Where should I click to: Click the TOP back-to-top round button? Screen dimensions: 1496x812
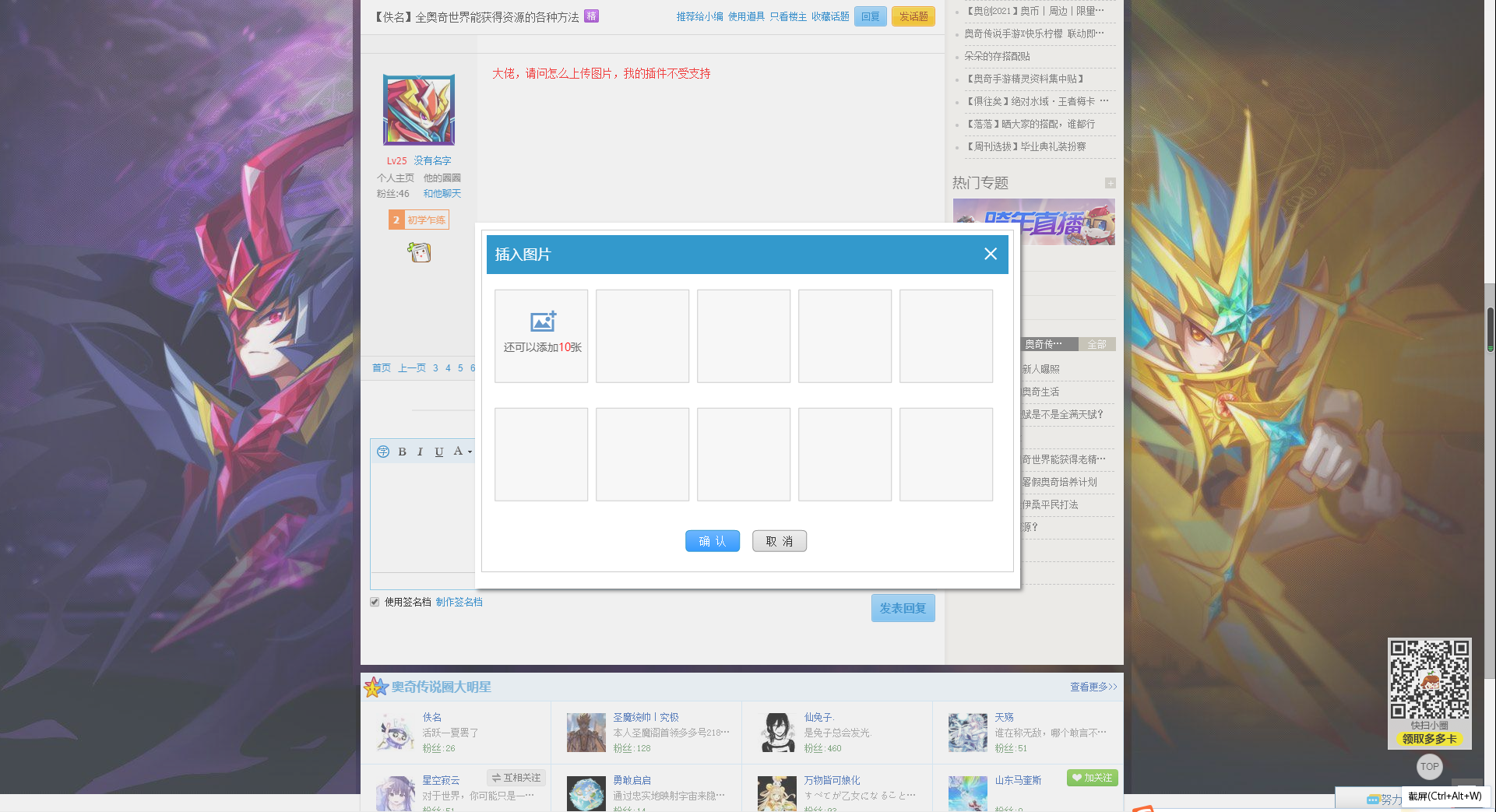pyautogui.click(x=1429, y=766)
